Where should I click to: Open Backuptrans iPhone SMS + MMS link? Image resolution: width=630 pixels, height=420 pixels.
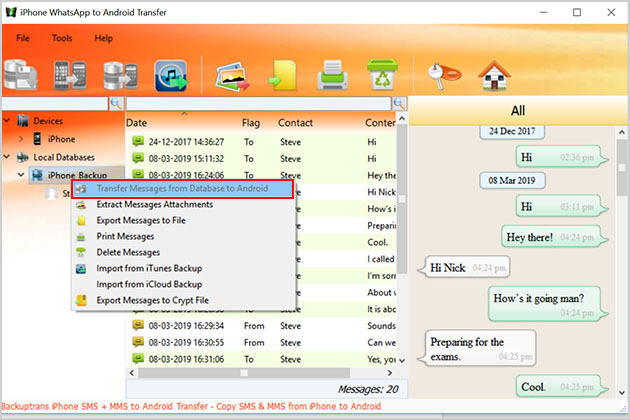[x=191, y=406]
